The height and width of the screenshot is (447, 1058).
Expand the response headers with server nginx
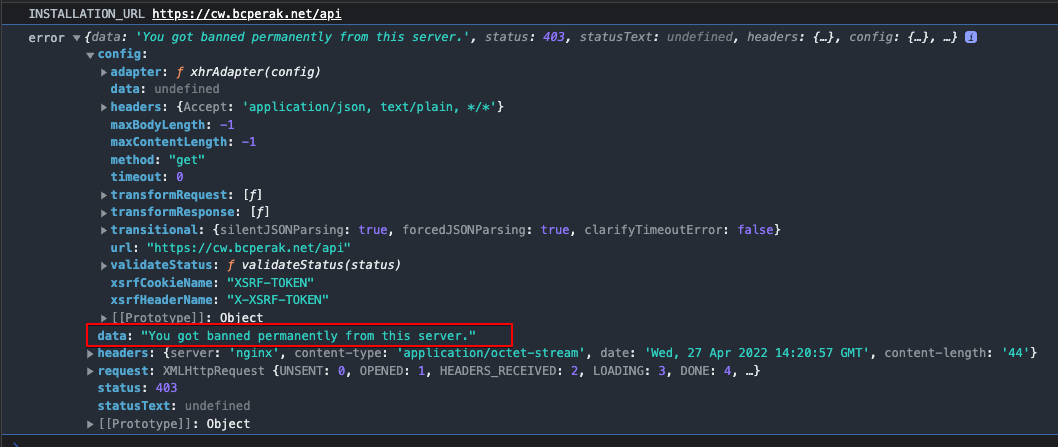pos(90,353)
